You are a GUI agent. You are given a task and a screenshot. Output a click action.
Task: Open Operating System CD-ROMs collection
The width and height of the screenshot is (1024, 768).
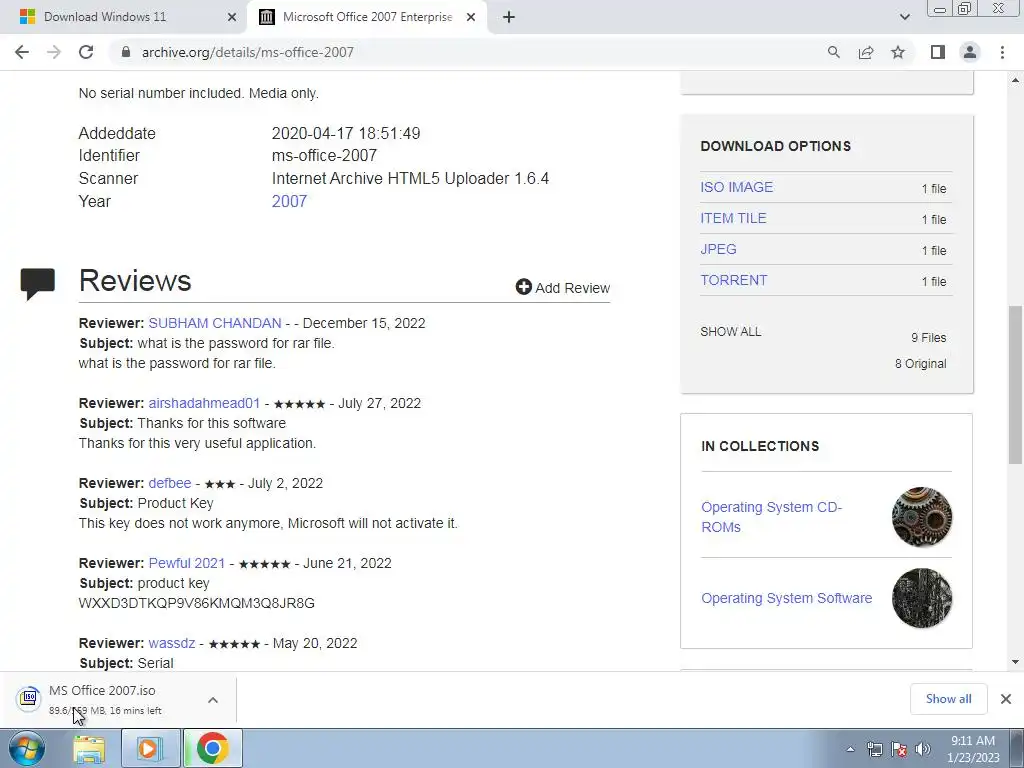click(x=771, y=517)
